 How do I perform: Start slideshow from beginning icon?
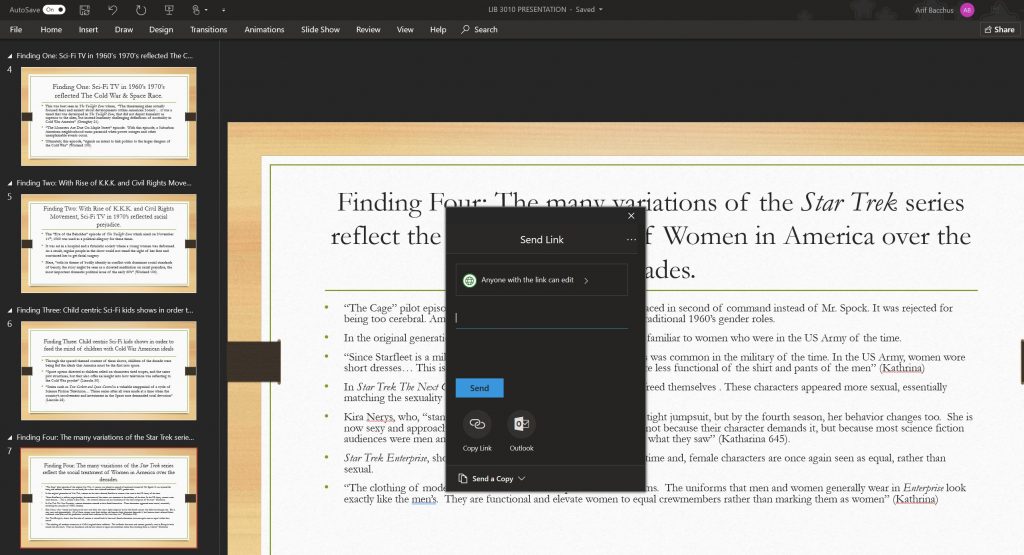click(168, 10)
